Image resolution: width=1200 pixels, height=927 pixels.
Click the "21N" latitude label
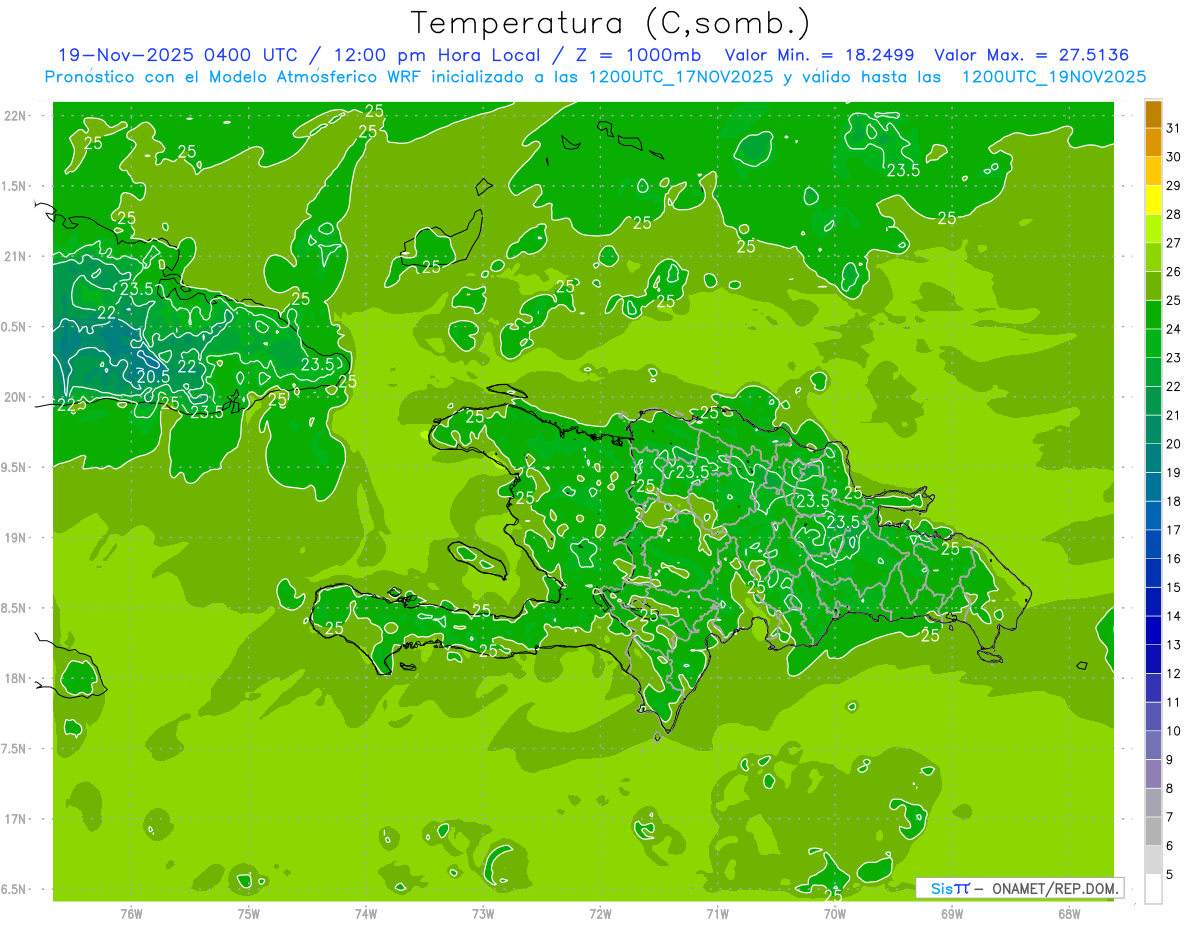pyautogui.click(x=15, y=257)
